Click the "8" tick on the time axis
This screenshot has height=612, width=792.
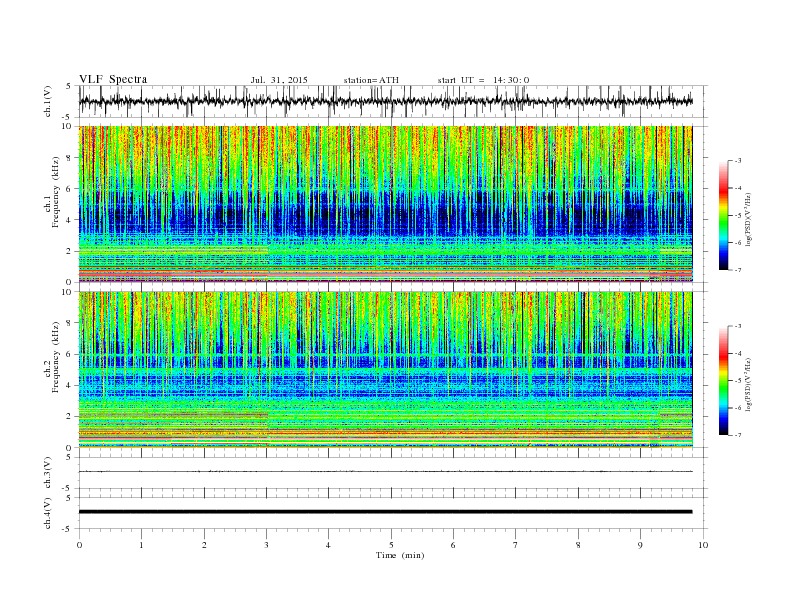click(x=578, y=545)
